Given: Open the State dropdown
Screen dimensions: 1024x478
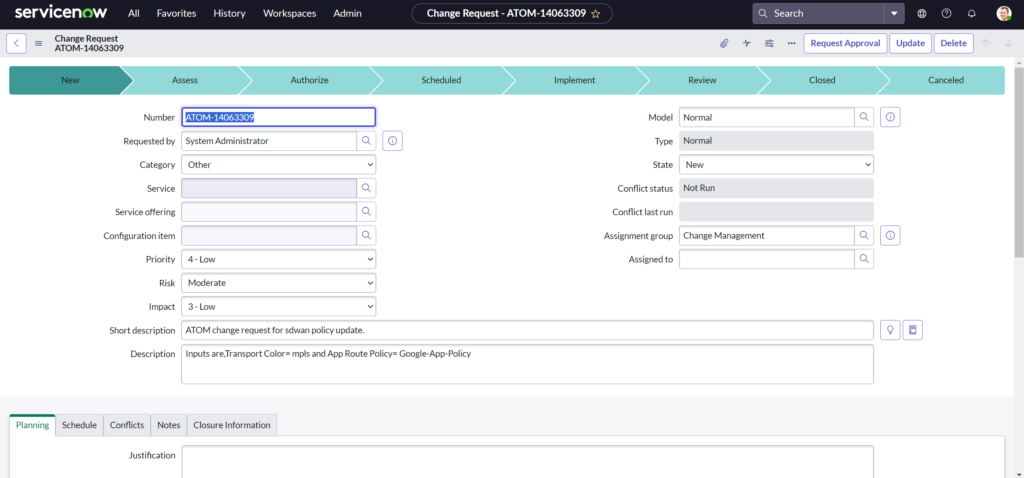Looking at the screenshot, I should (776, 165).
